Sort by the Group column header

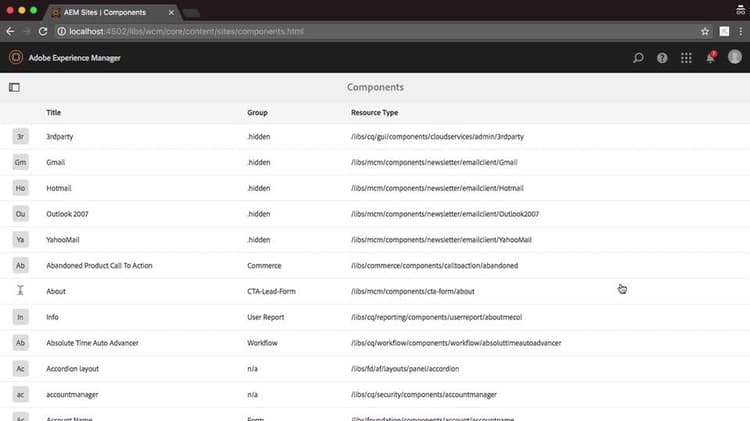[257, 112]
